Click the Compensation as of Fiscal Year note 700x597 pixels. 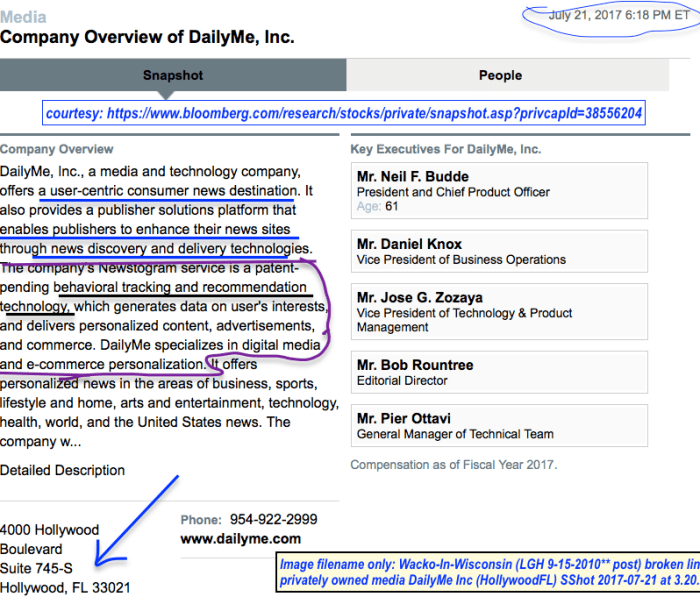click(453, 465)
